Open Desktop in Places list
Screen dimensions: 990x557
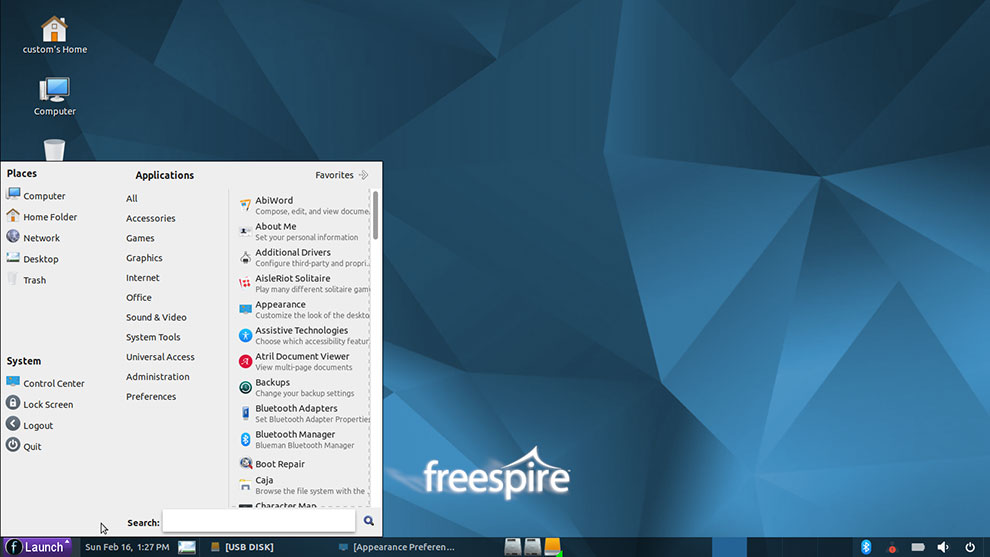[32, 258]
